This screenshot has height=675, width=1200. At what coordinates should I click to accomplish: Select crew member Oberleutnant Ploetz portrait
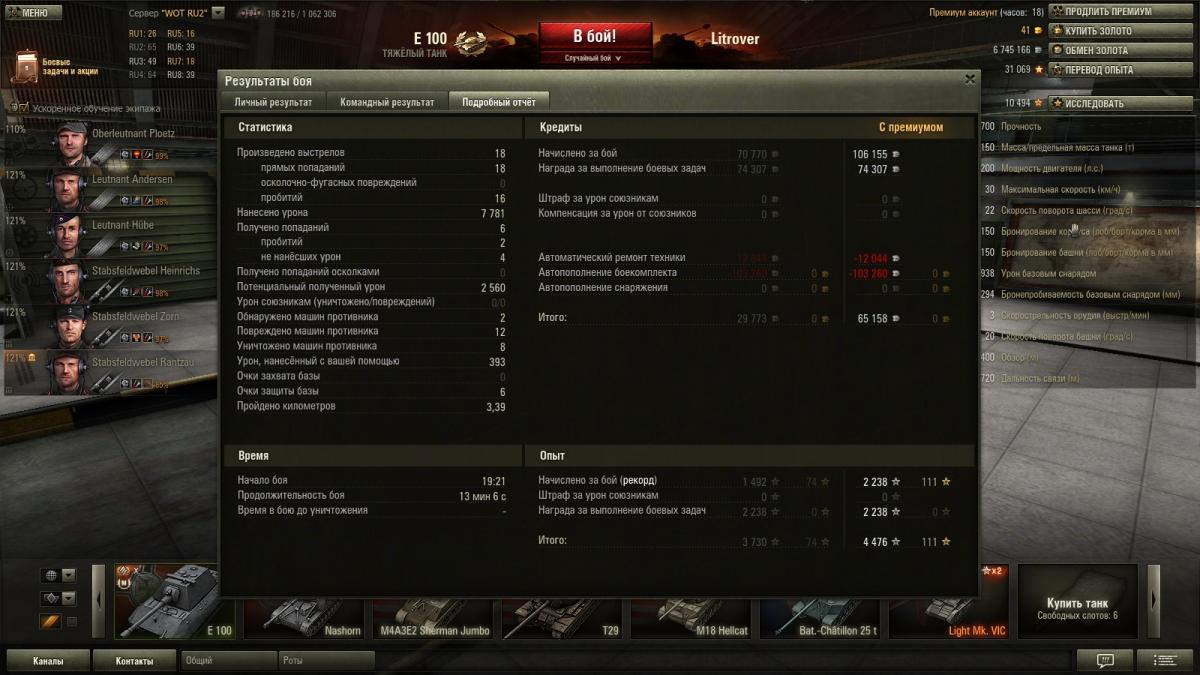[x=70, y=143]
